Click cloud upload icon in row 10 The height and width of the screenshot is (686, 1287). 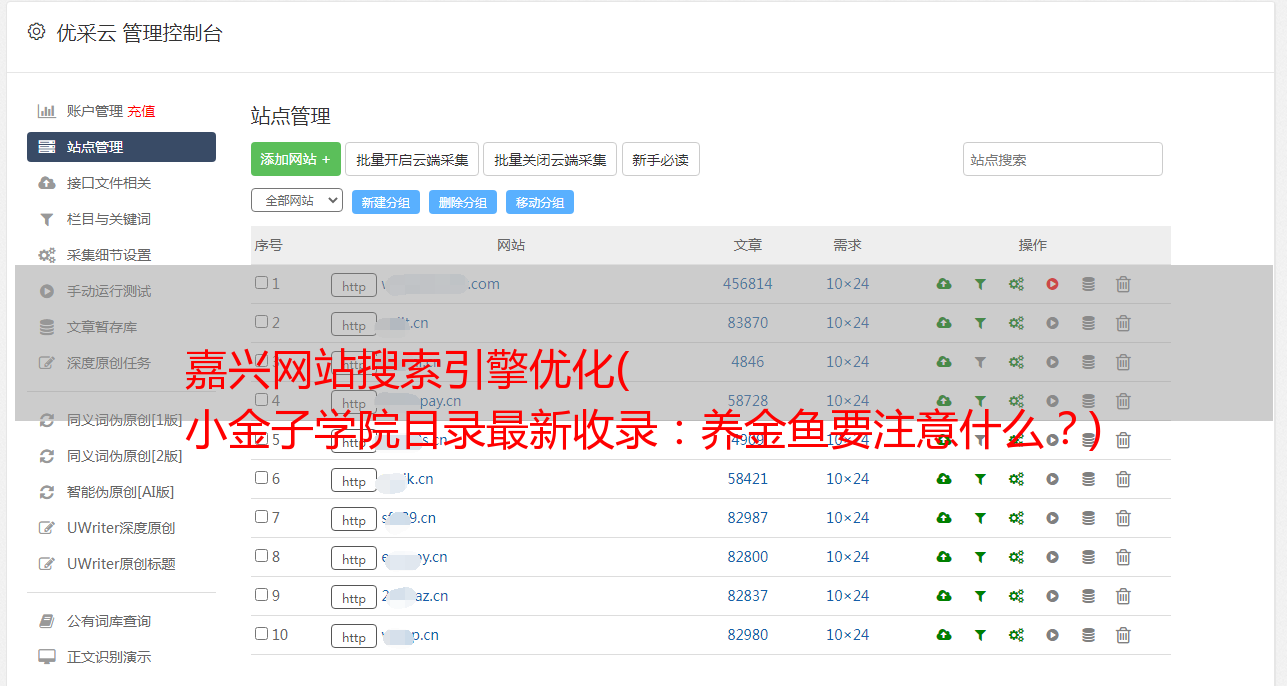(x=944, y=635)
